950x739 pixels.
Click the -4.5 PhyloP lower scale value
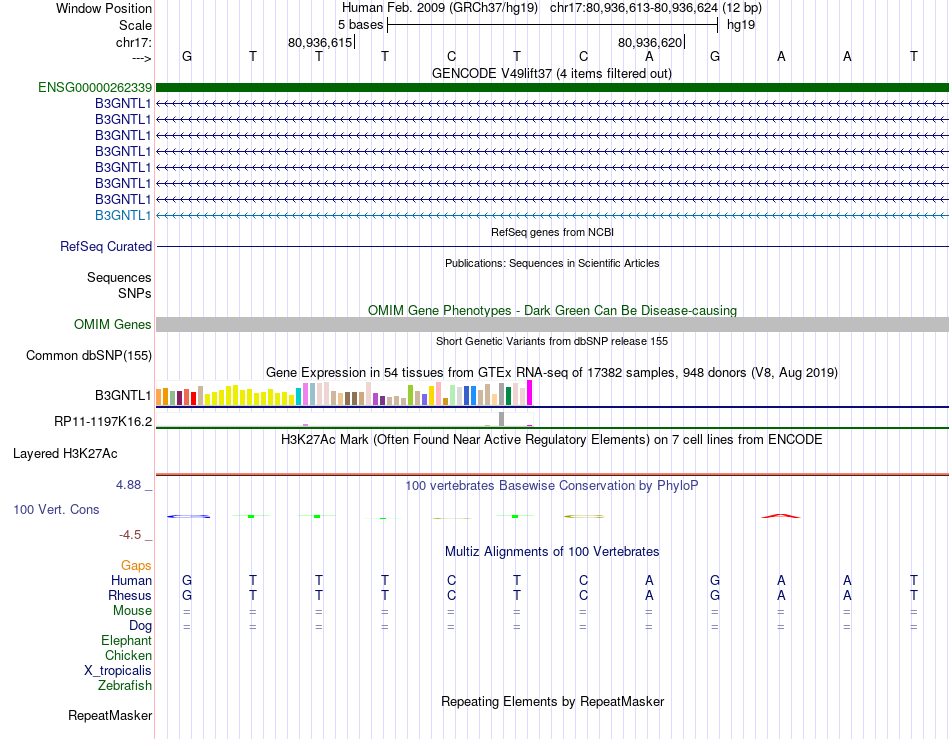click(x=130, y=534)
